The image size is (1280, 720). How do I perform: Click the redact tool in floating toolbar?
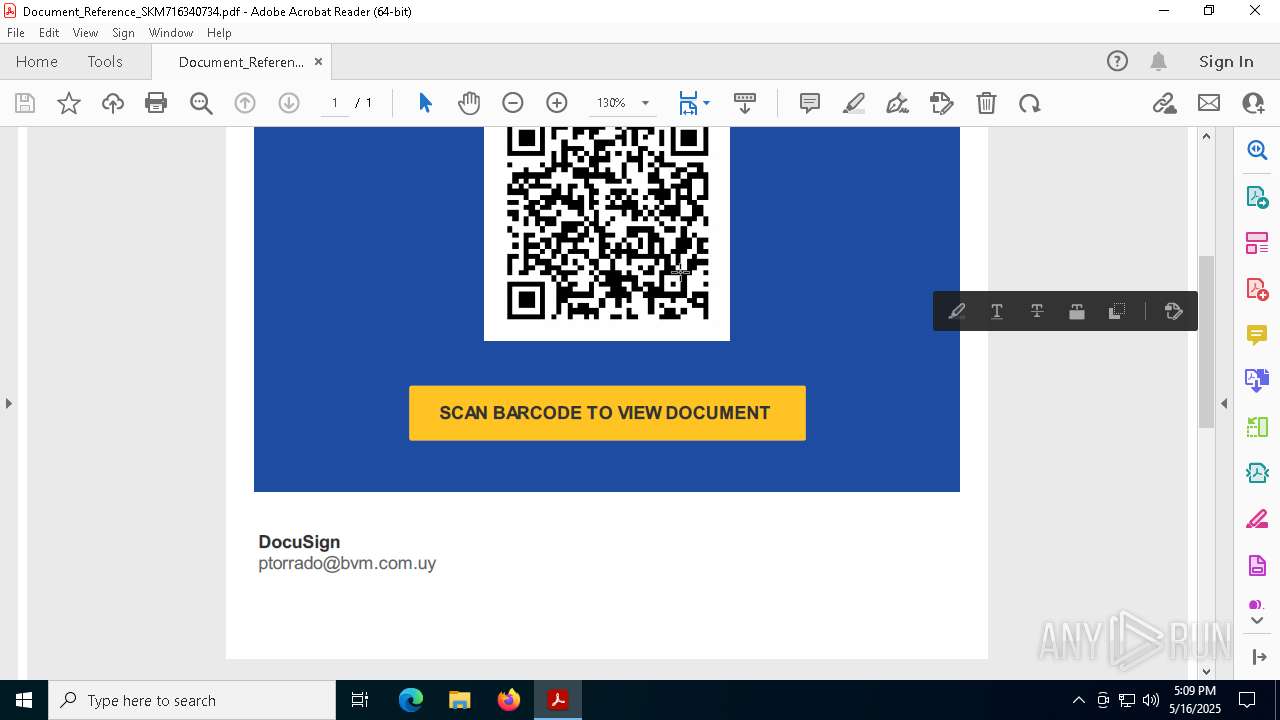pos(1077,311)
